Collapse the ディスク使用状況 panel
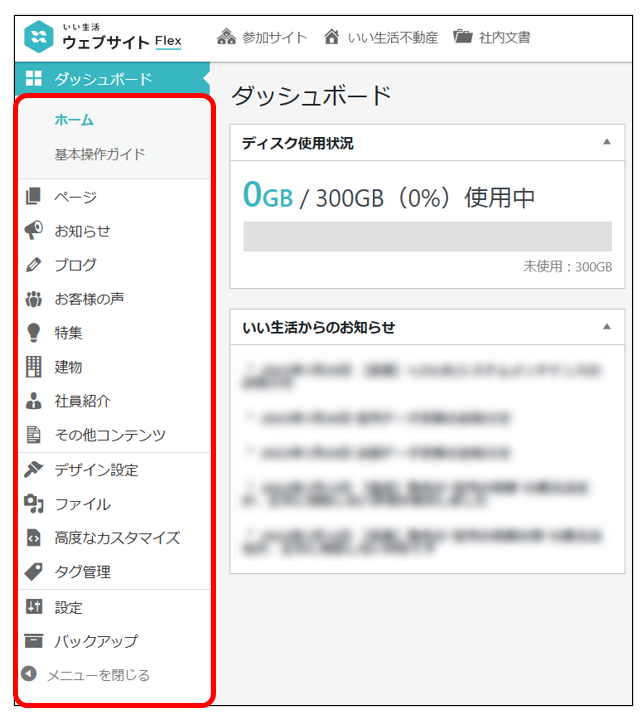This screenshot has height=717, width=643. [x=606, y=143]
